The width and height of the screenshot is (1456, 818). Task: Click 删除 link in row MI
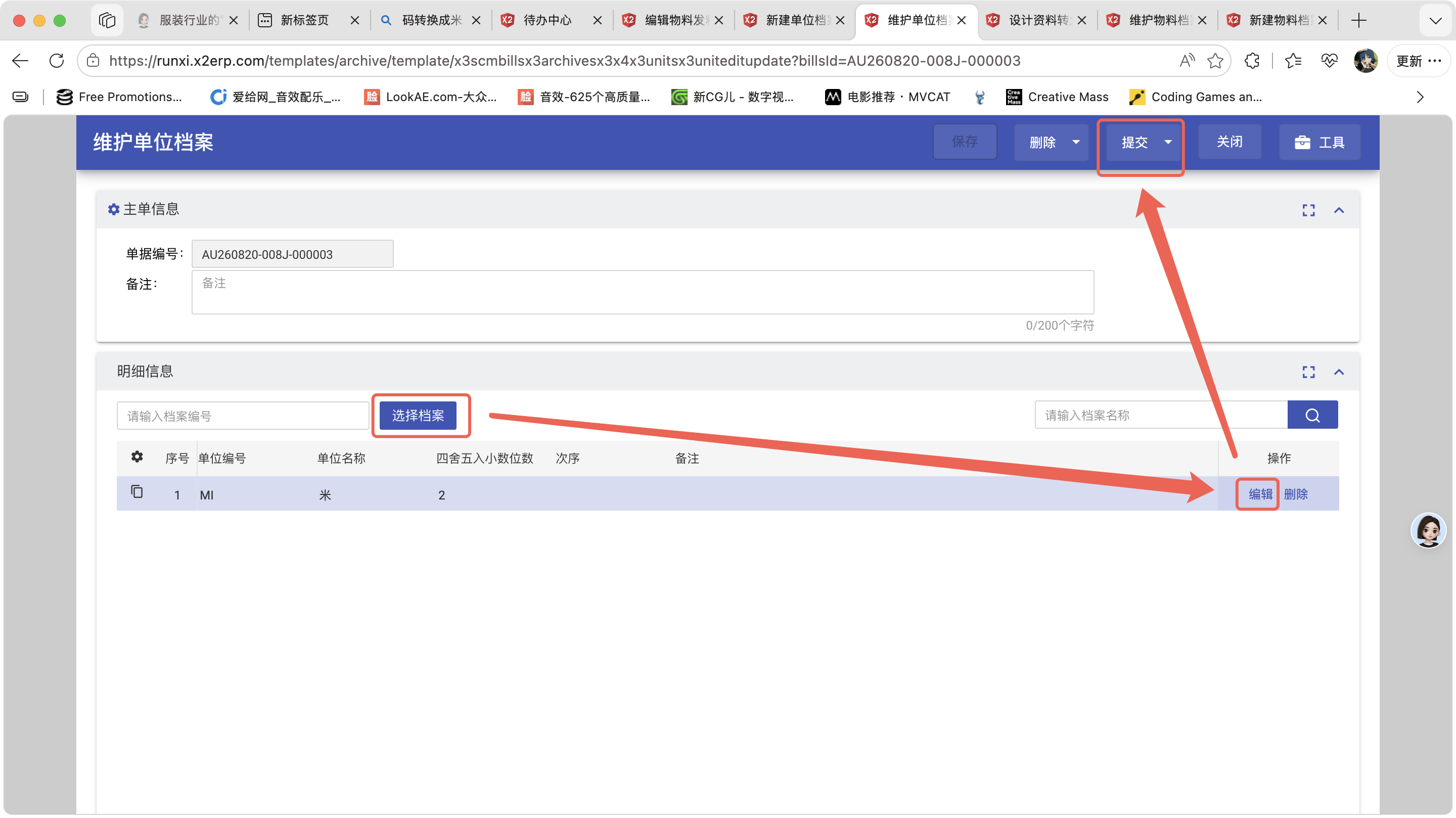pos(1295,494)
